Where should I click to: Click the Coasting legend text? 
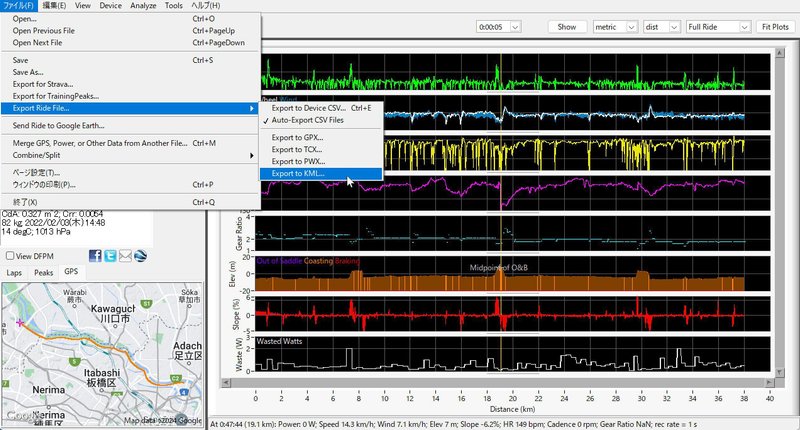click(318, 261)
